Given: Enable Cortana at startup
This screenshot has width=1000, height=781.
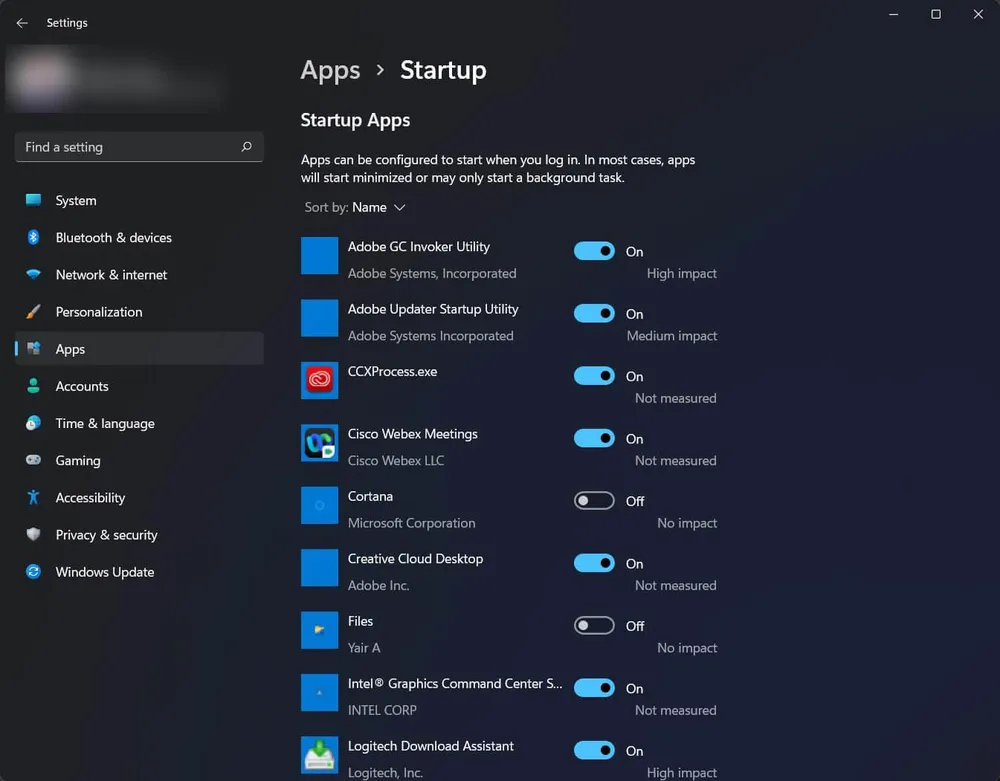Looking at the screenshot, I should tap(594, 500).
